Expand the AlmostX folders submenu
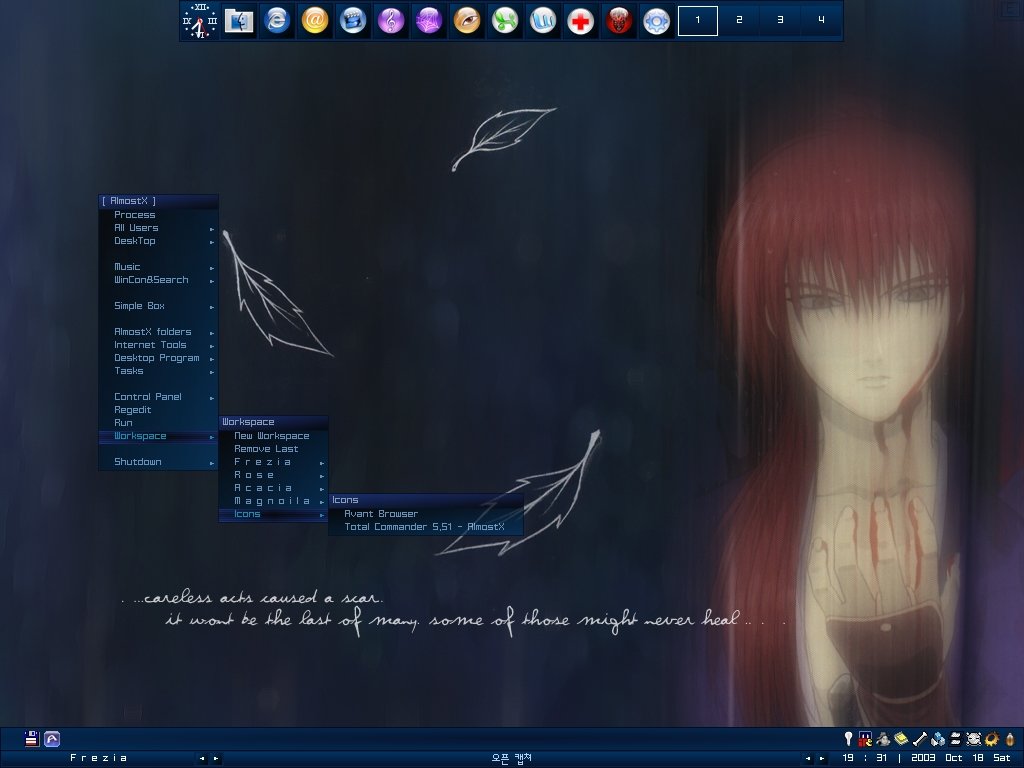 159,332
